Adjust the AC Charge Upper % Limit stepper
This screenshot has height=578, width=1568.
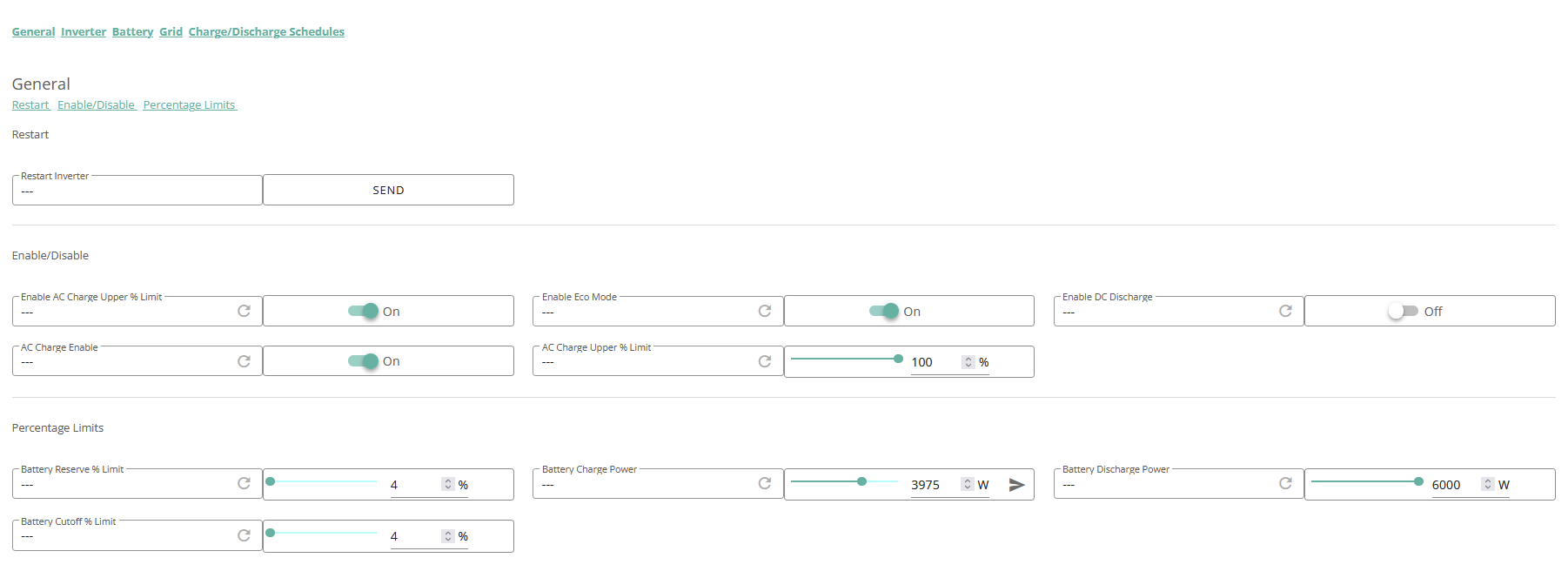[x=968, y=362]
